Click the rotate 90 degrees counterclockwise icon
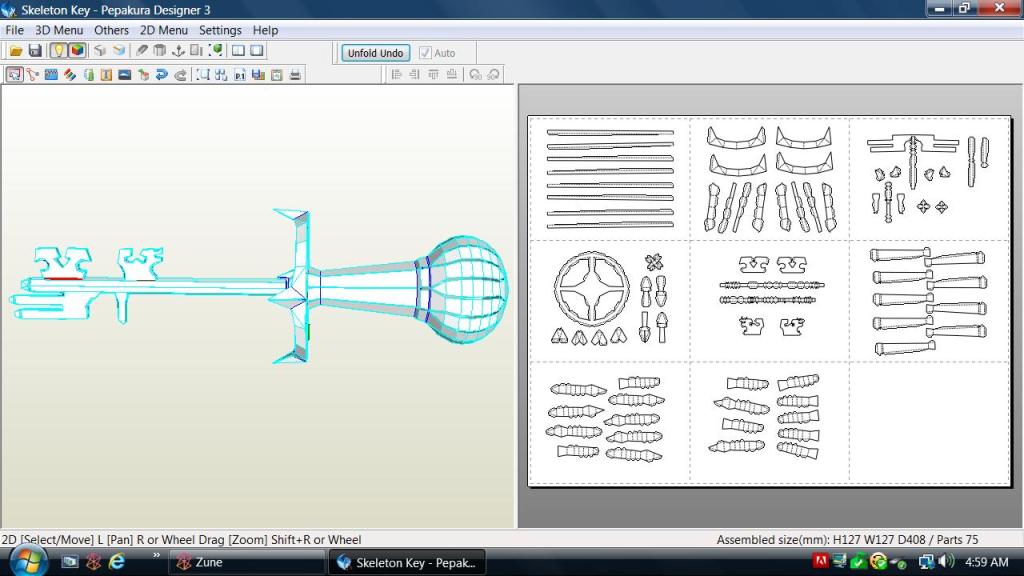The height and width of the screenshot is (576, 1024). pyautogui.click(x=475, y=74)
